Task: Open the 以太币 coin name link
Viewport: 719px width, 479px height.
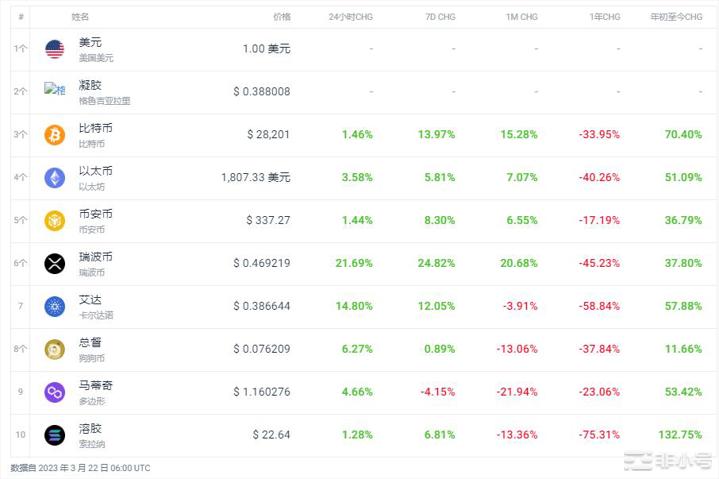Action: click(95, 171)
